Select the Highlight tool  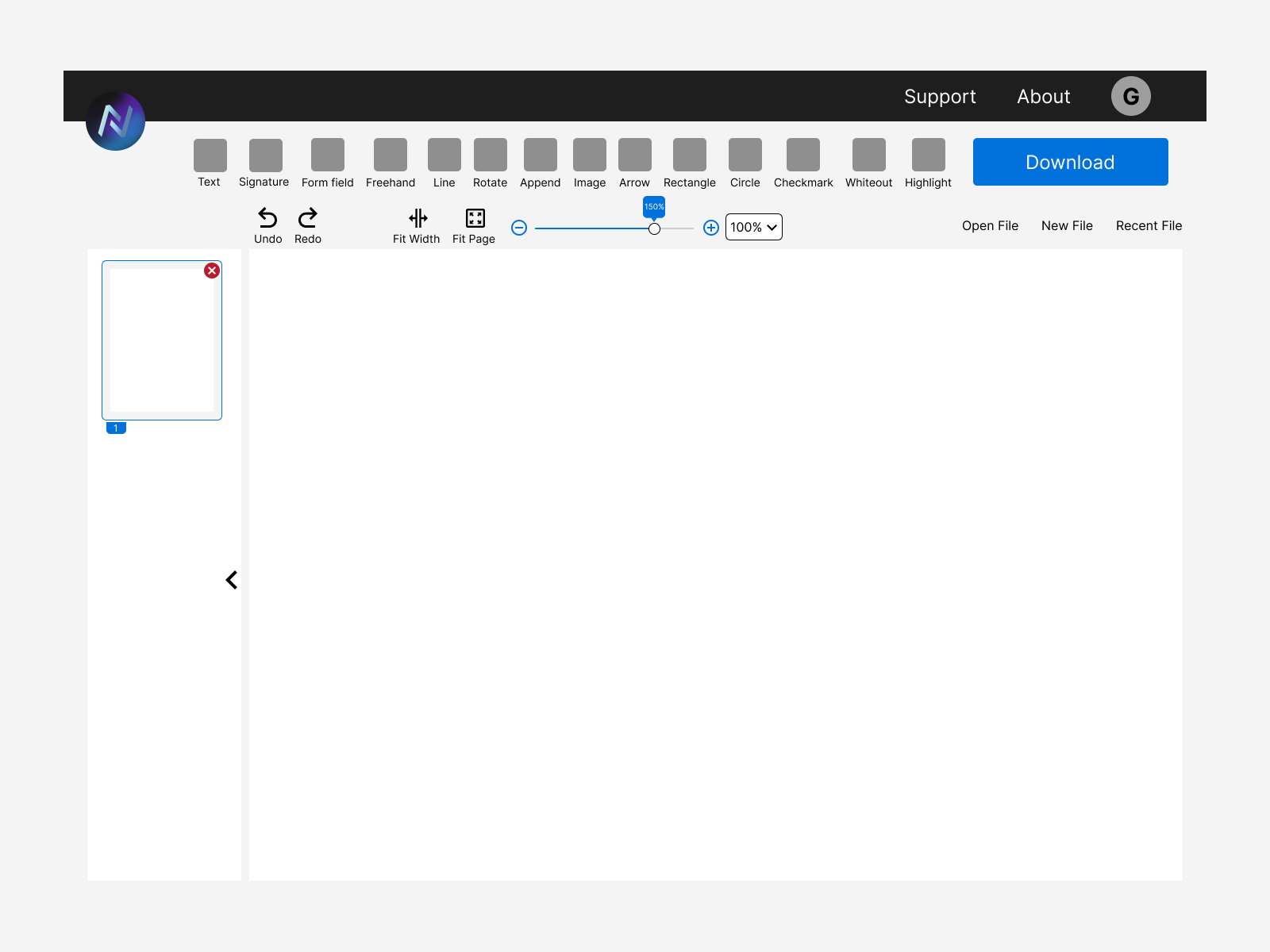click(927, 155)
